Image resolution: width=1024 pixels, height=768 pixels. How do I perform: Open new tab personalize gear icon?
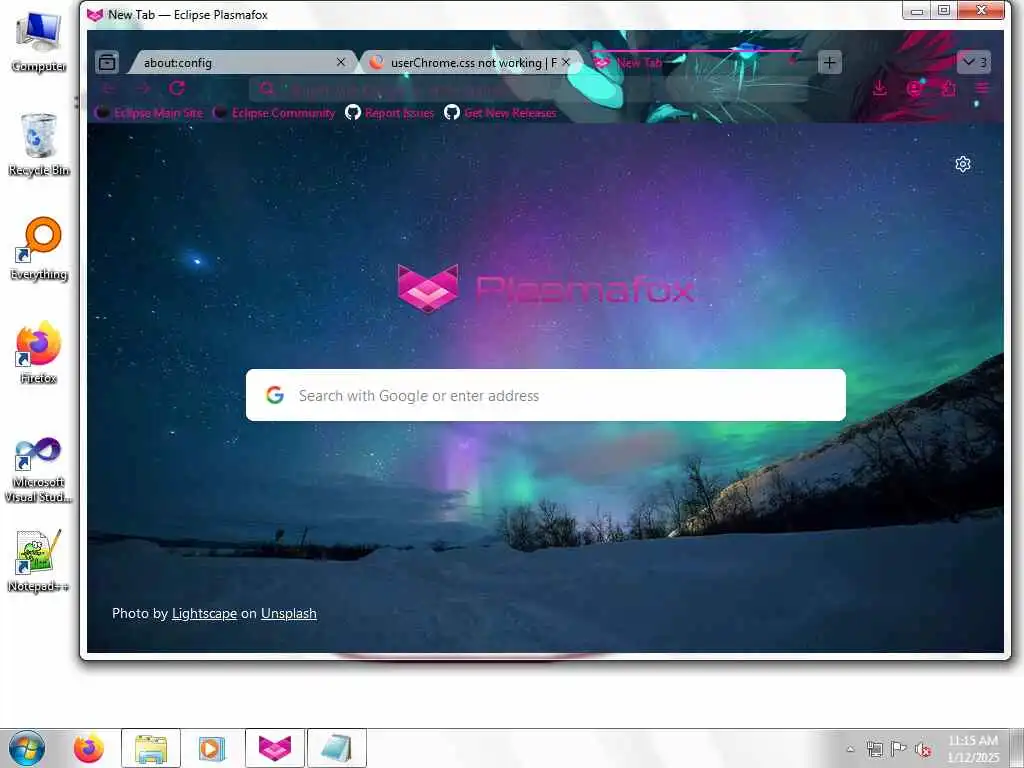click(x=963, y=164)
